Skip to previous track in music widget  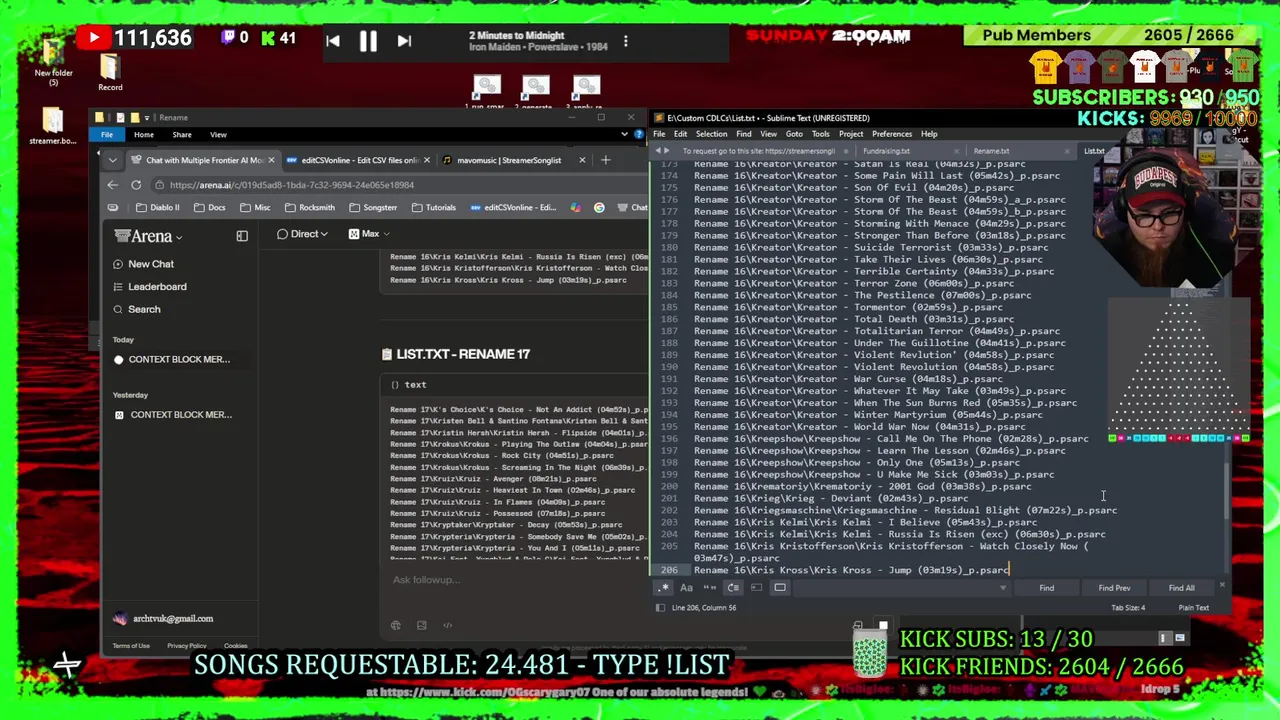click(x=333, y=41)
